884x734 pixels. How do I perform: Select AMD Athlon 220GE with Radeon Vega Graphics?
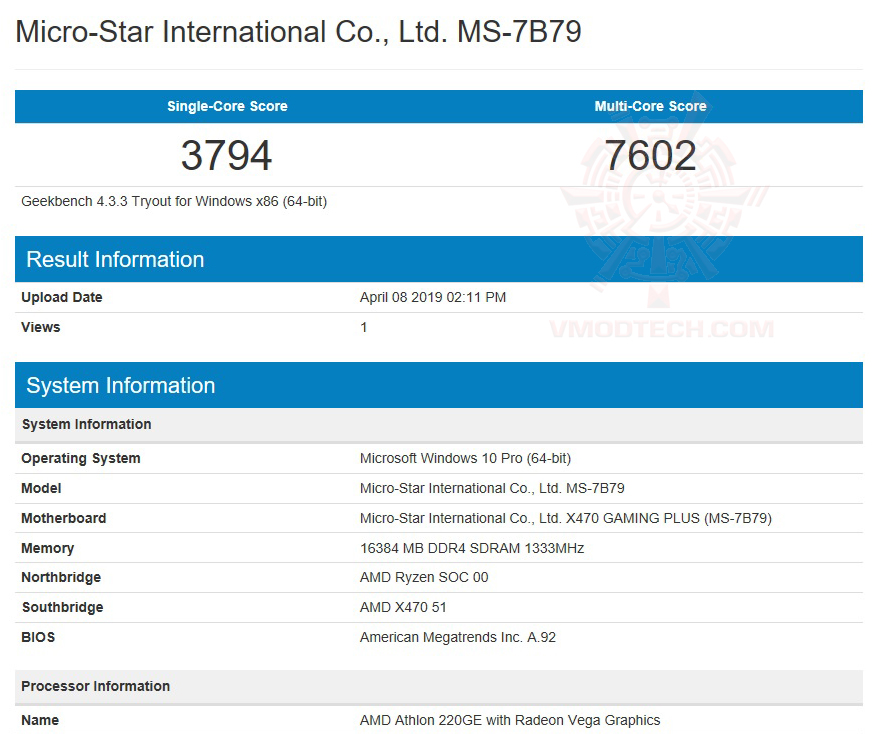(510, 720)
